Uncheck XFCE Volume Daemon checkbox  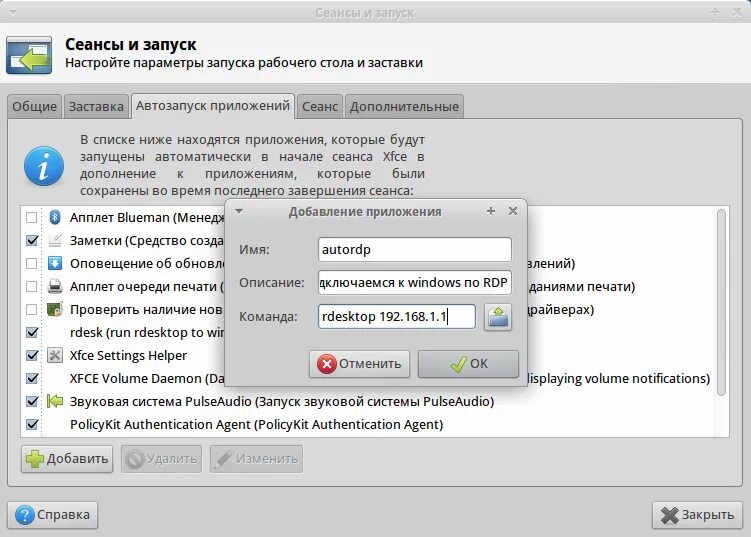point(32,378)
